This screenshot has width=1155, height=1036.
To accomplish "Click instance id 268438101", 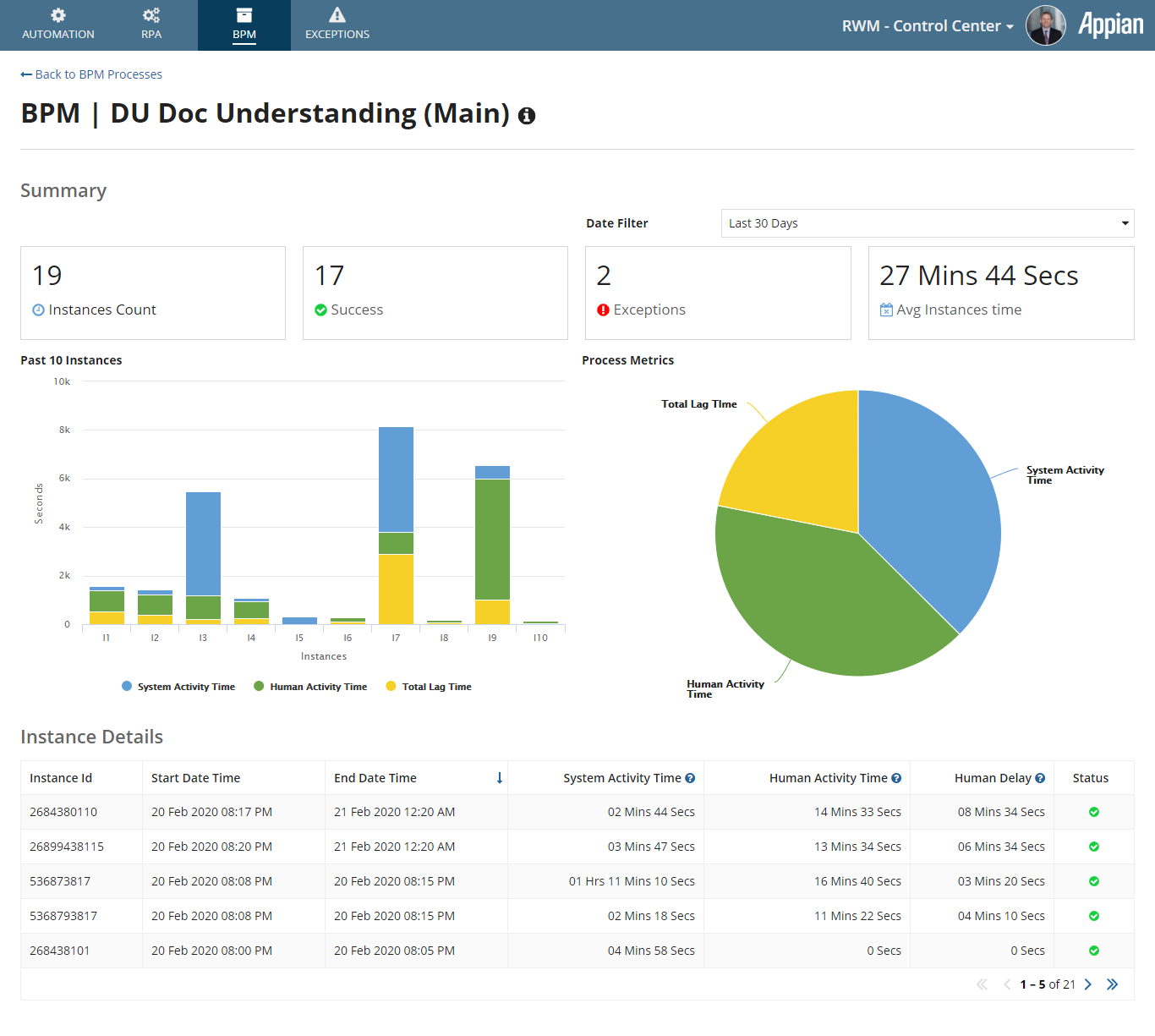I will click(59, 951).
